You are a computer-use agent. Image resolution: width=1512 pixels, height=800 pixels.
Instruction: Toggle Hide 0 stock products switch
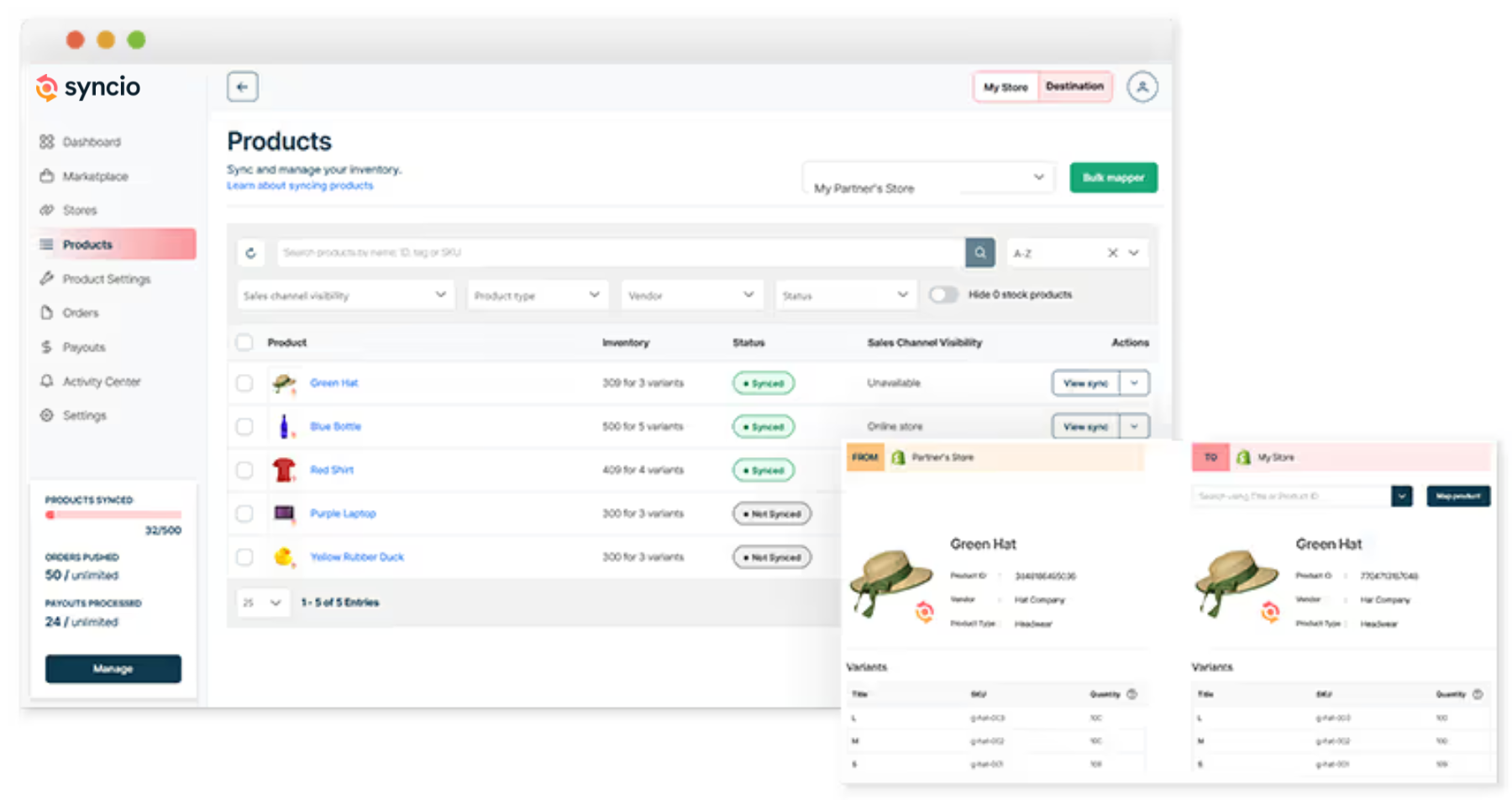coord(943,295)
